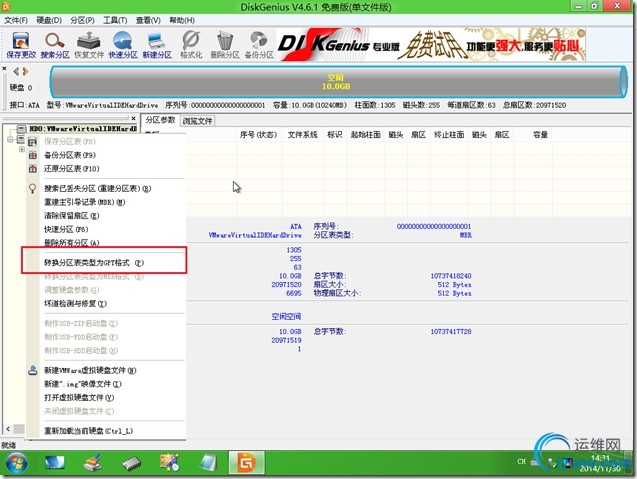
Task: Click the next disk right arrow
Action: tap(26, 72)
